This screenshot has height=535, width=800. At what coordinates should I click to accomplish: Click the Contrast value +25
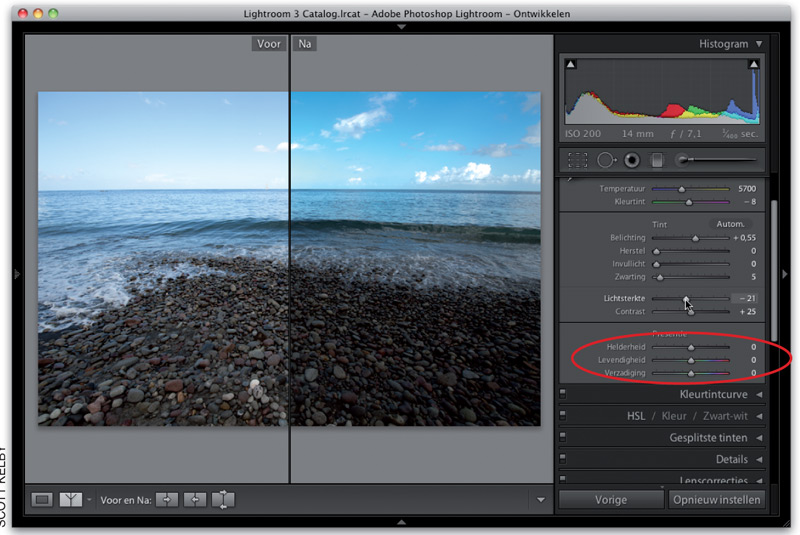click(x=747, y=312)
